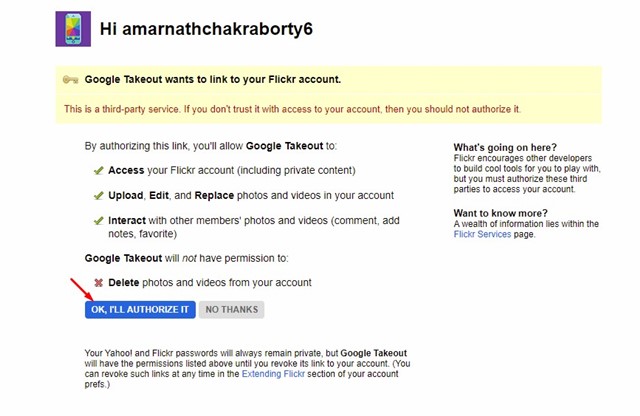Image resolution: width=640 pixels, height=416 pixels.
Task: Click the Access your Flickr account line
Action: click(231, 171)
